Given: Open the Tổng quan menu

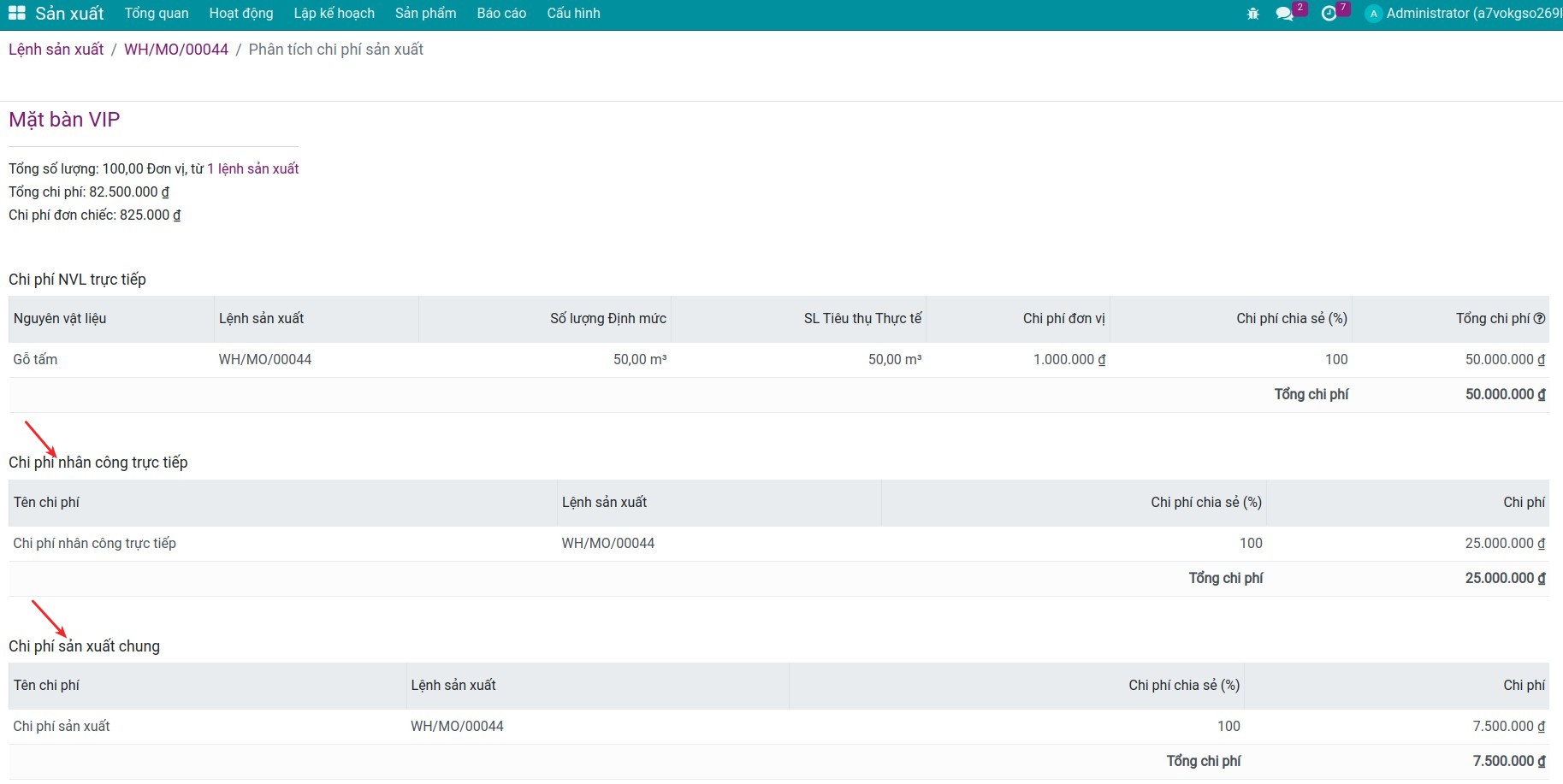Looking at the screenshot, I should (x=157, y=14).
